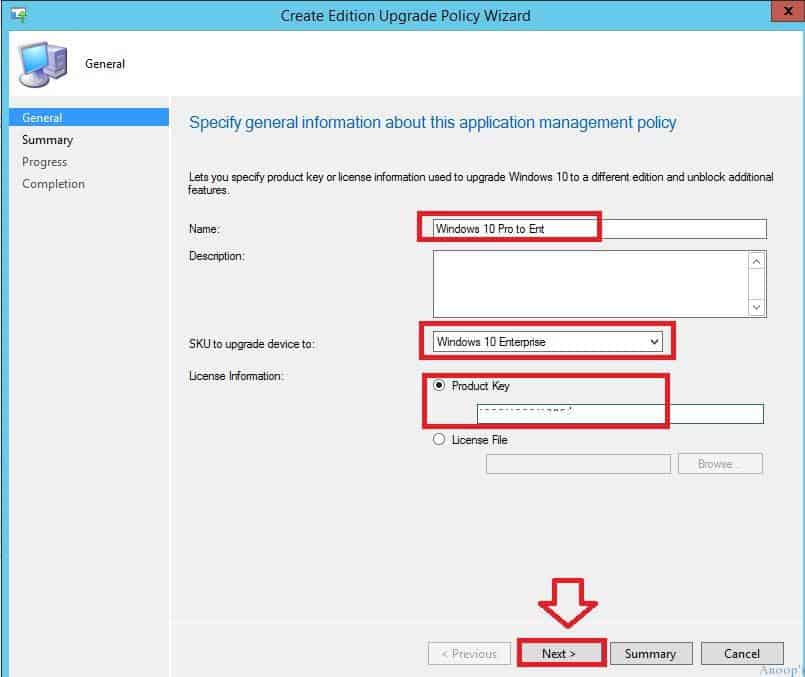Screen dimensions: 805x677
Task: Click the 'Description:' label text
Action: [217, 256]
